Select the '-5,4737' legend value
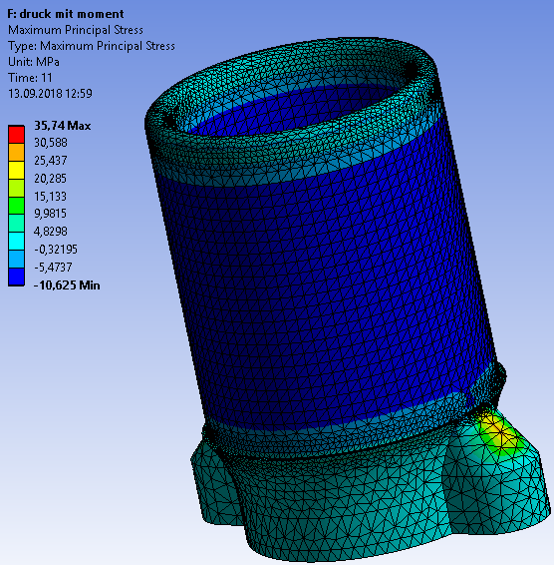Screen dimensions: 554x565 53,267
